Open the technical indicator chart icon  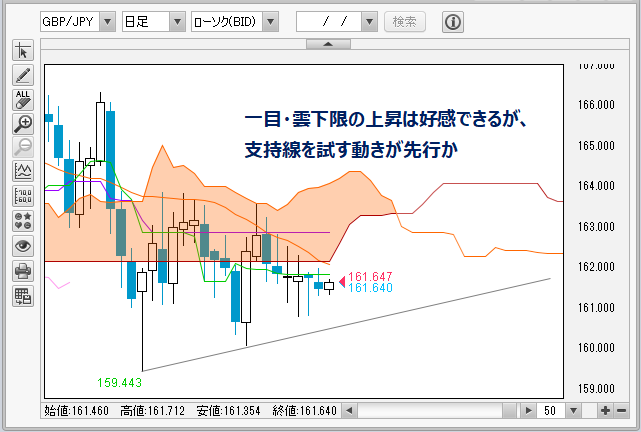(x=23, y=171)
